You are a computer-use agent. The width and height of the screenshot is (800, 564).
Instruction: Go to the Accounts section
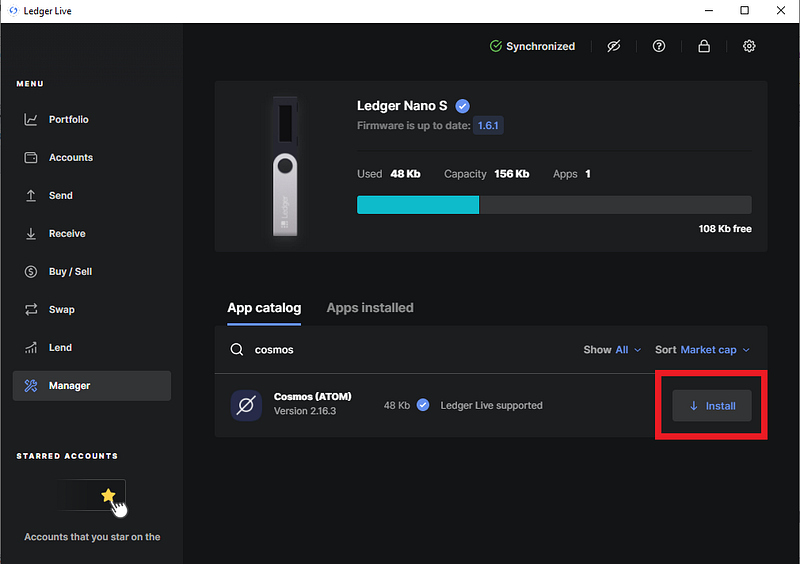[x=92, y=158]
